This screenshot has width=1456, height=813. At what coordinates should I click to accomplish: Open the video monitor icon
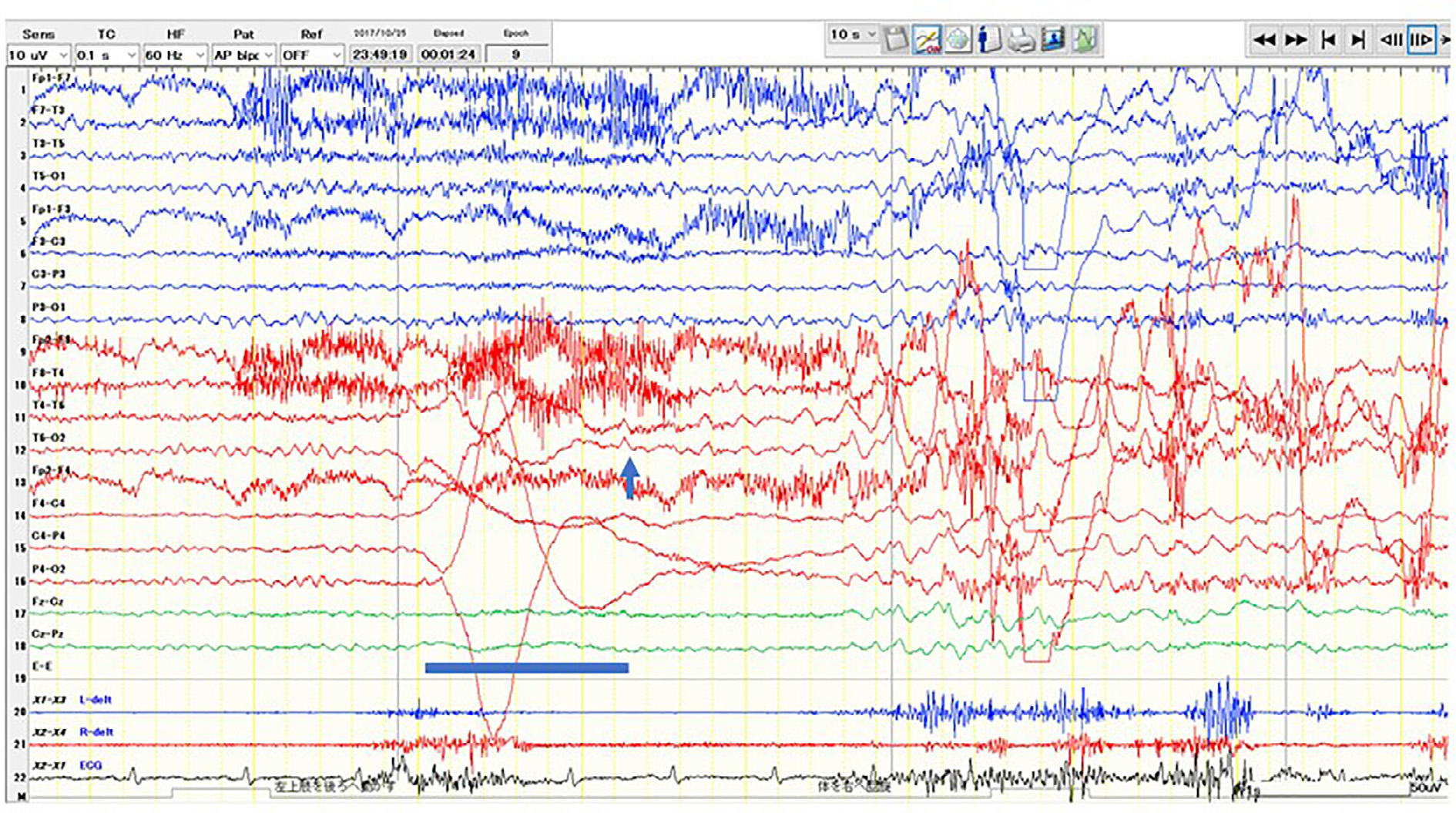[1052, 39]
